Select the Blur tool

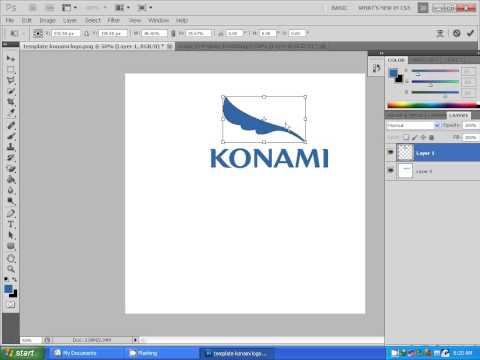(11, 190)
